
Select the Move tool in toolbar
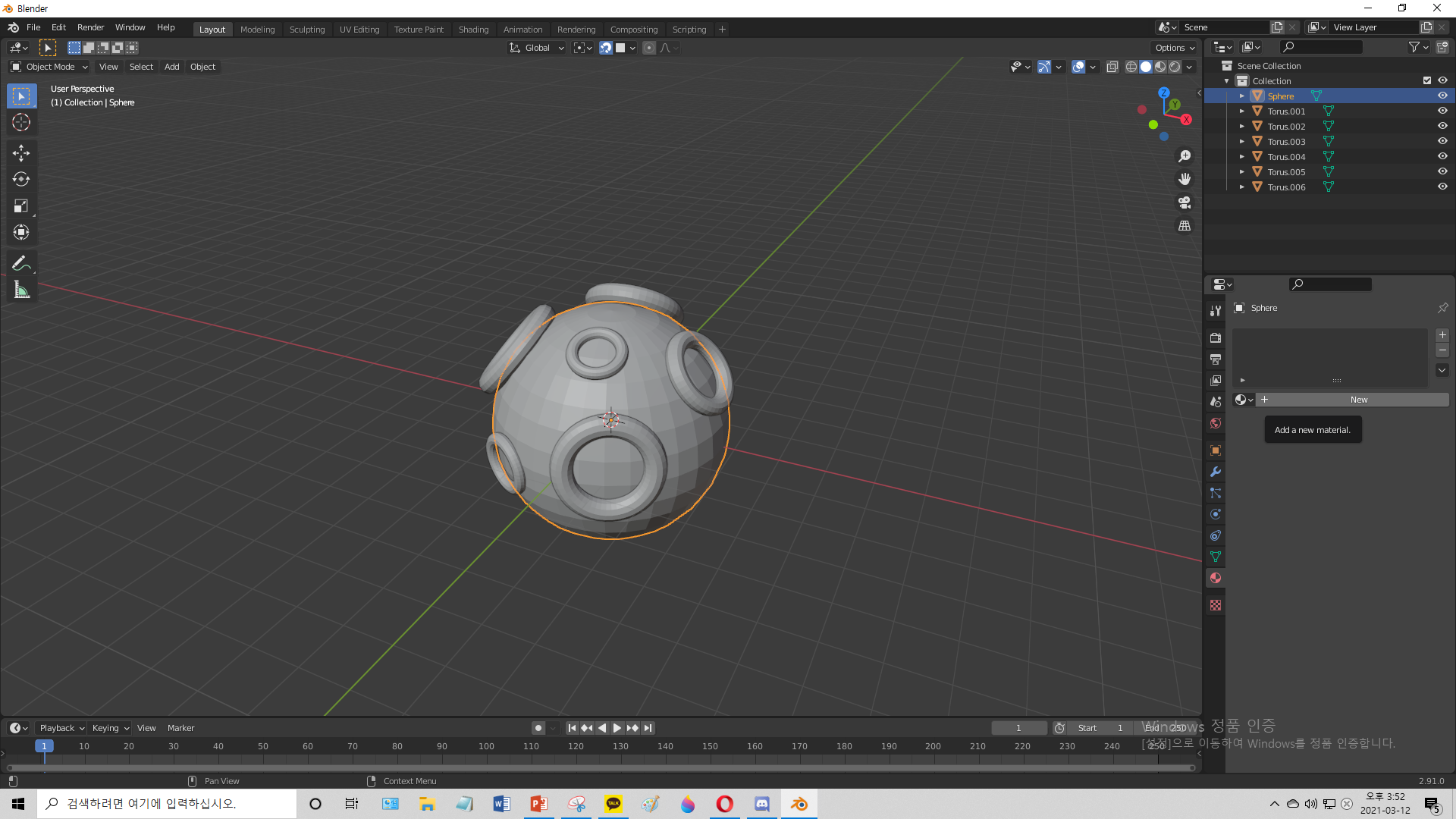click(x=21, y=153)
